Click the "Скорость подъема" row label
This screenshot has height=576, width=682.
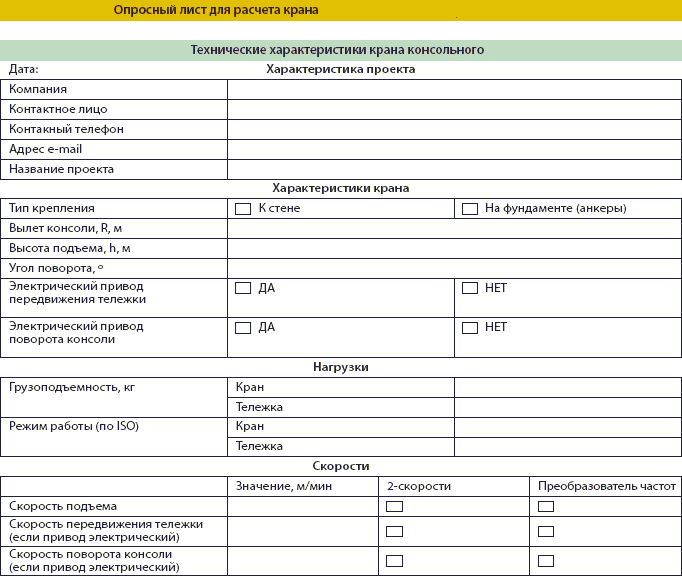[63, 506]
